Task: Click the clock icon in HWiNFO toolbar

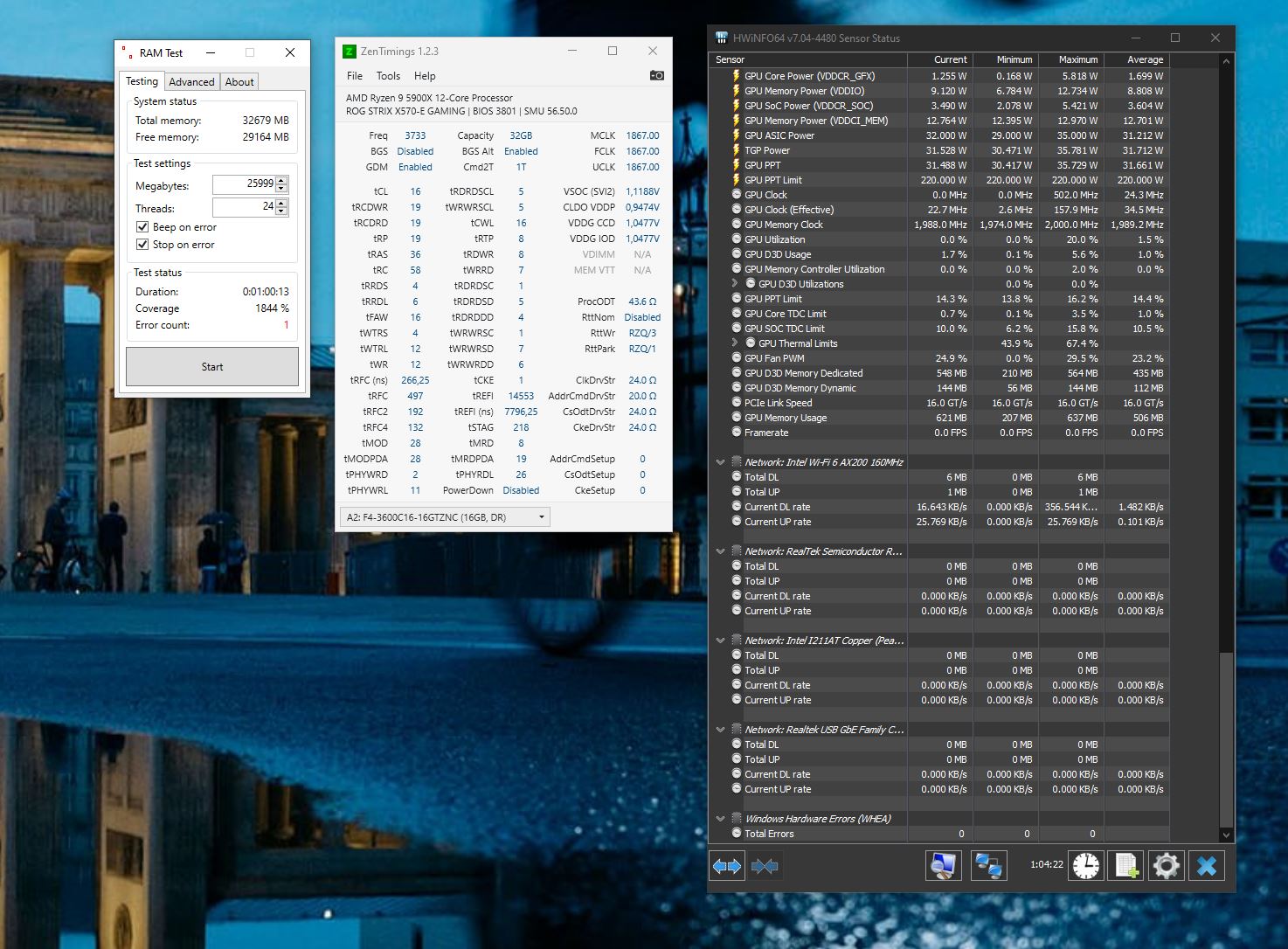Action: (x=1086, y=866)
